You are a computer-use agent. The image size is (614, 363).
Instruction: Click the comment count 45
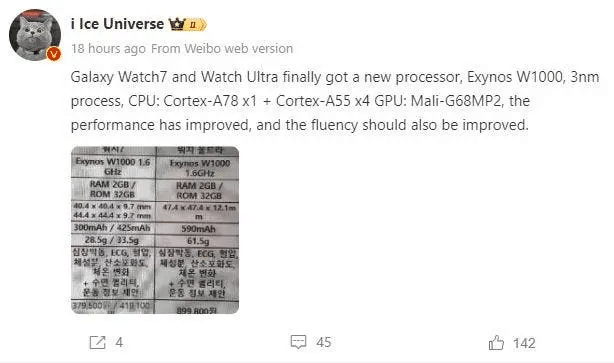pos(323,342)
